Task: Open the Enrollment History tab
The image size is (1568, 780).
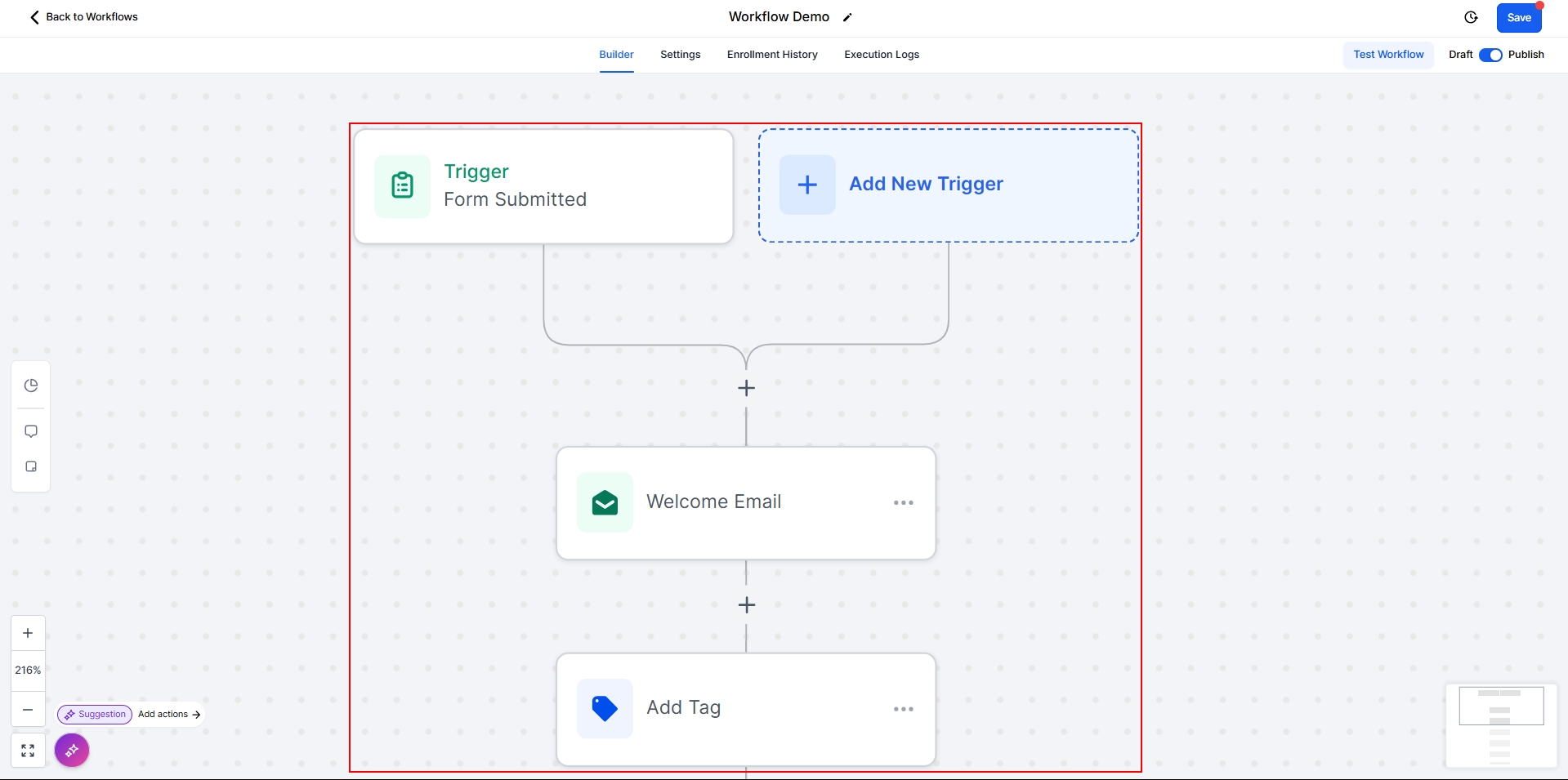Action: tap(772, 55)
